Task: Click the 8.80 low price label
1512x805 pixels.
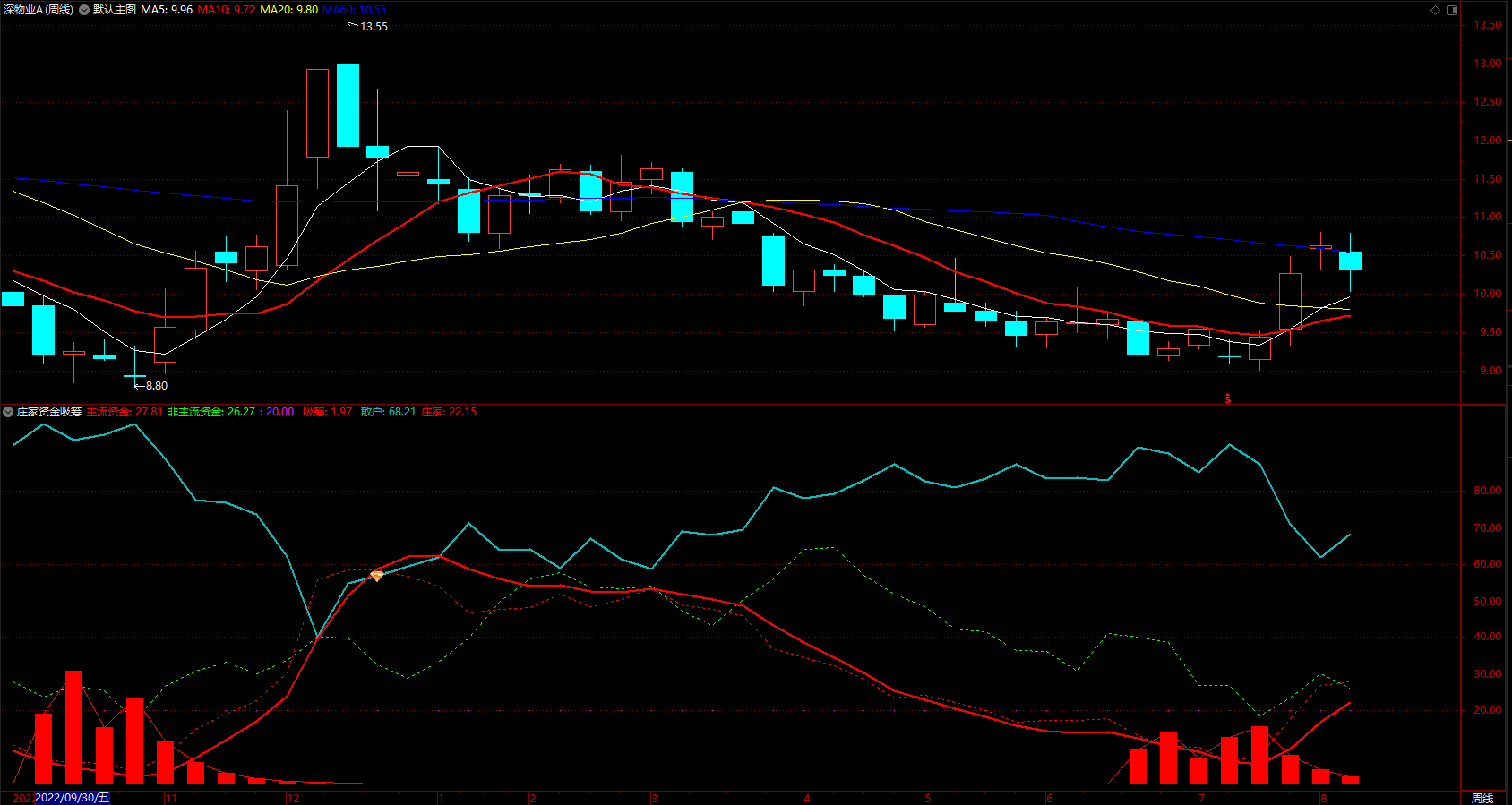Action: point(157,386)
